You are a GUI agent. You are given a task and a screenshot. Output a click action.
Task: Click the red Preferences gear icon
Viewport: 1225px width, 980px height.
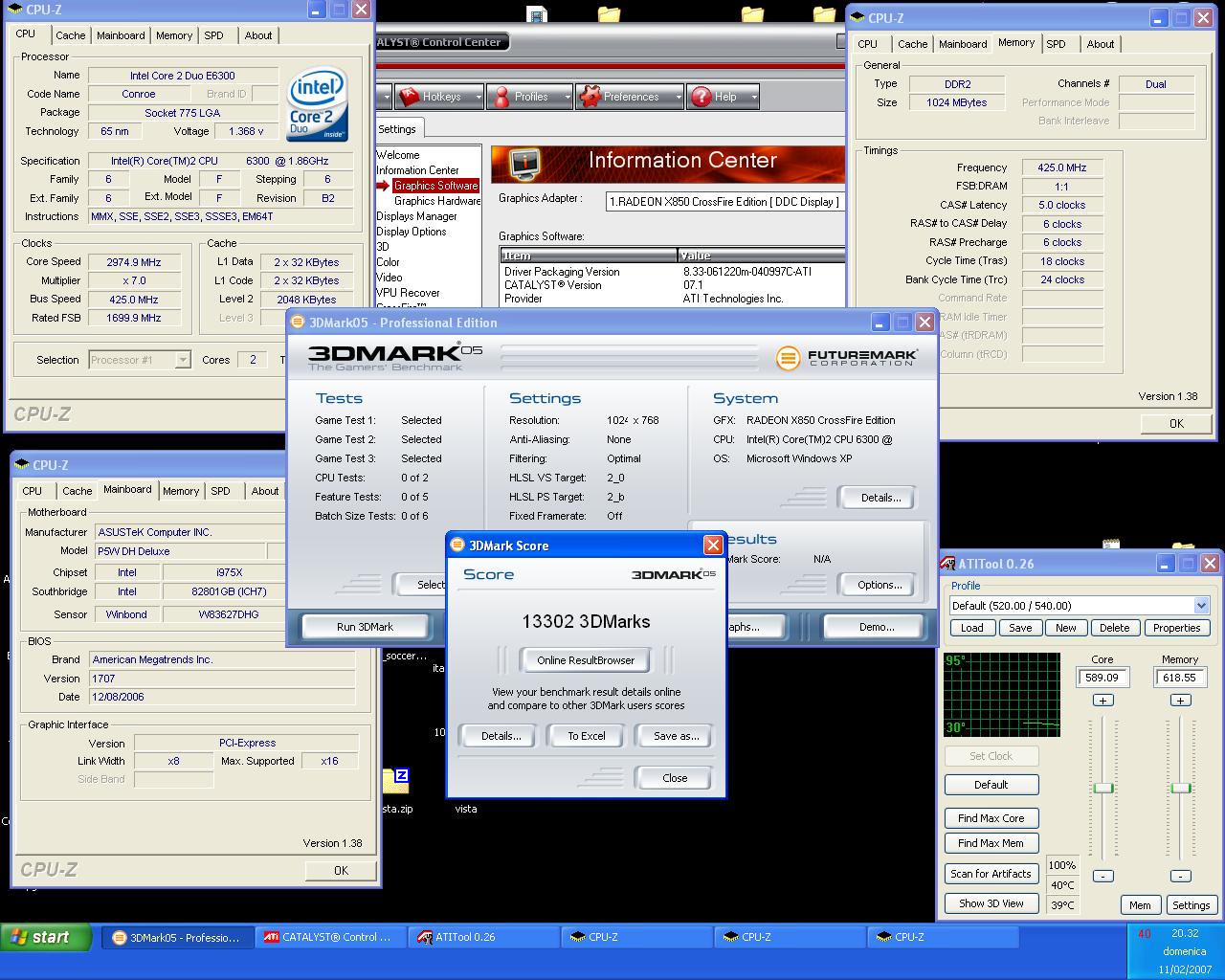pyautogui.click(x=589, y=97)
